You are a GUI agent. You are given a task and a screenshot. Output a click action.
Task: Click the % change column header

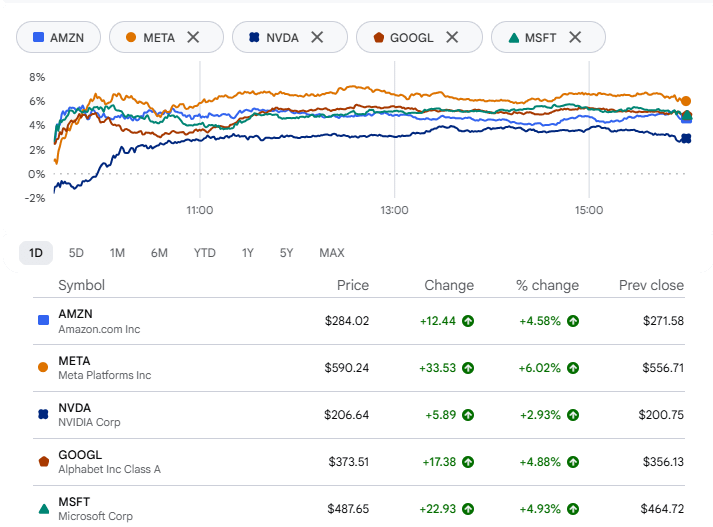(547, 286)
